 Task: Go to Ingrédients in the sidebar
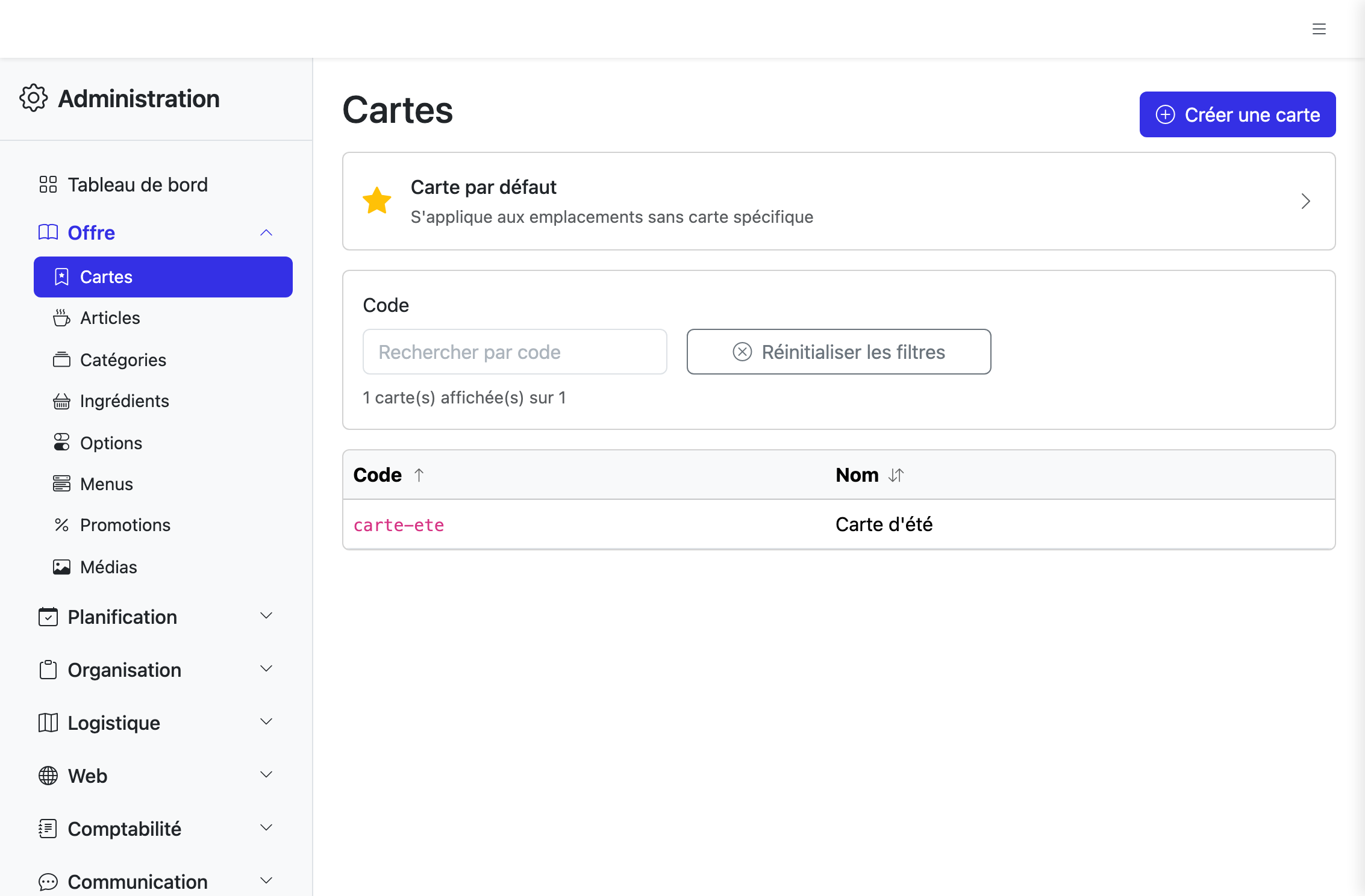click(163, 401)
